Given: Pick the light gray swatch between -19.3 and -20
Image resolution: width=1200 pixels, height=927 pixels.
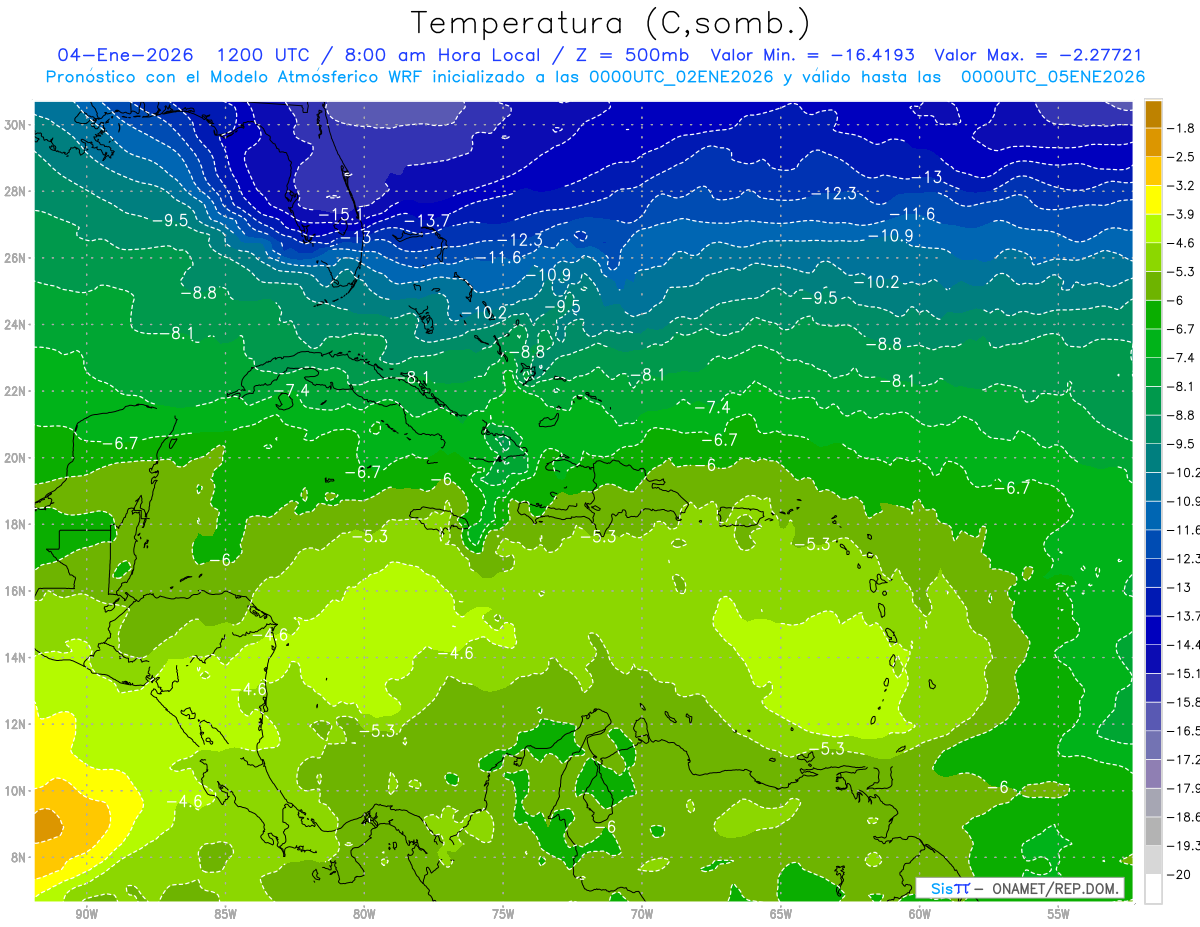Looking at the screenshot, I should (1154, 859).
